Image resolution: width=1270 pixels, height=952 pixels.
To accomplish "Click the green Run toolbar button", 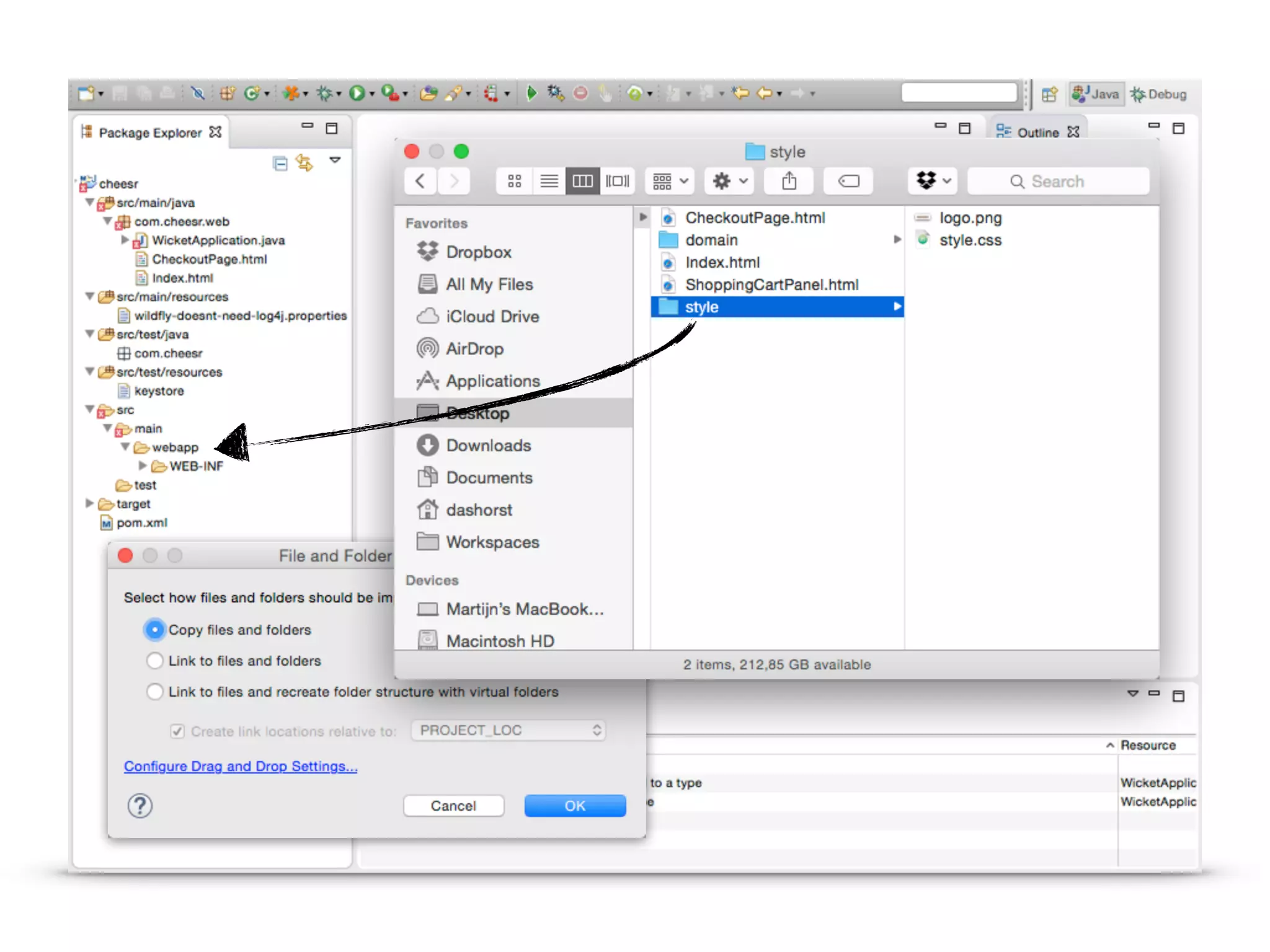I will click(x=357, y=93).
